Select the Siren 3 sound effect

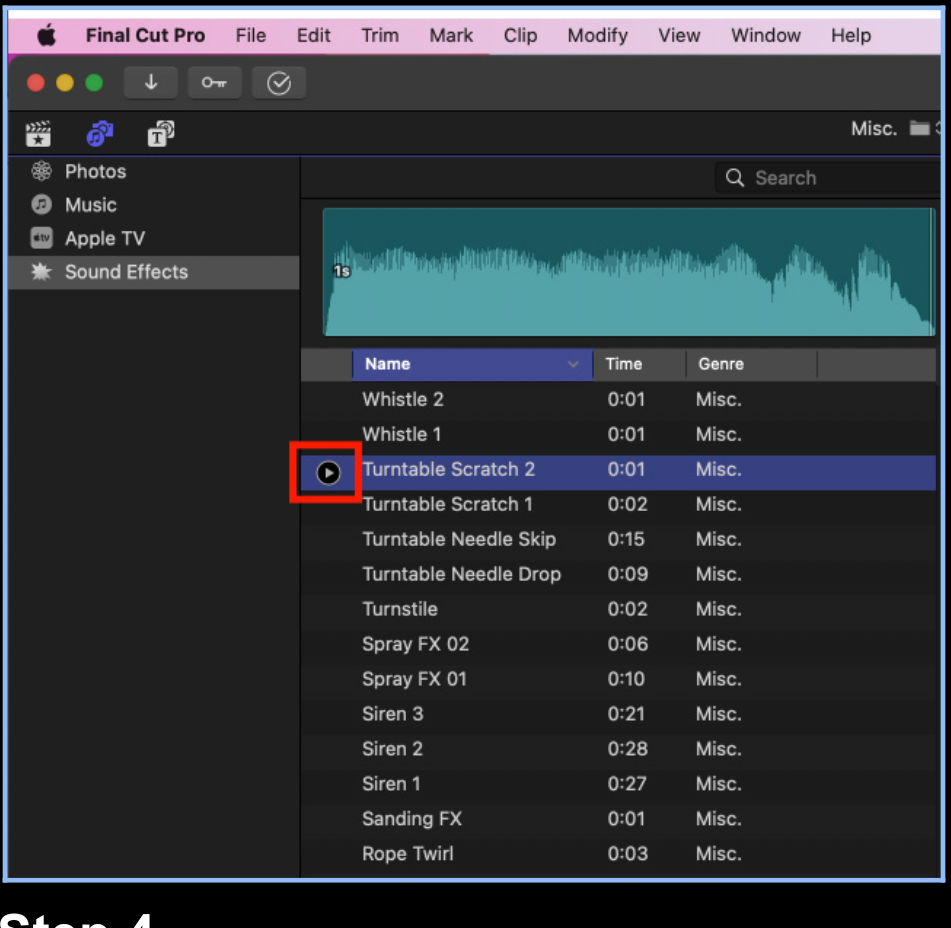pyautogui.click(x=619, y=714)
